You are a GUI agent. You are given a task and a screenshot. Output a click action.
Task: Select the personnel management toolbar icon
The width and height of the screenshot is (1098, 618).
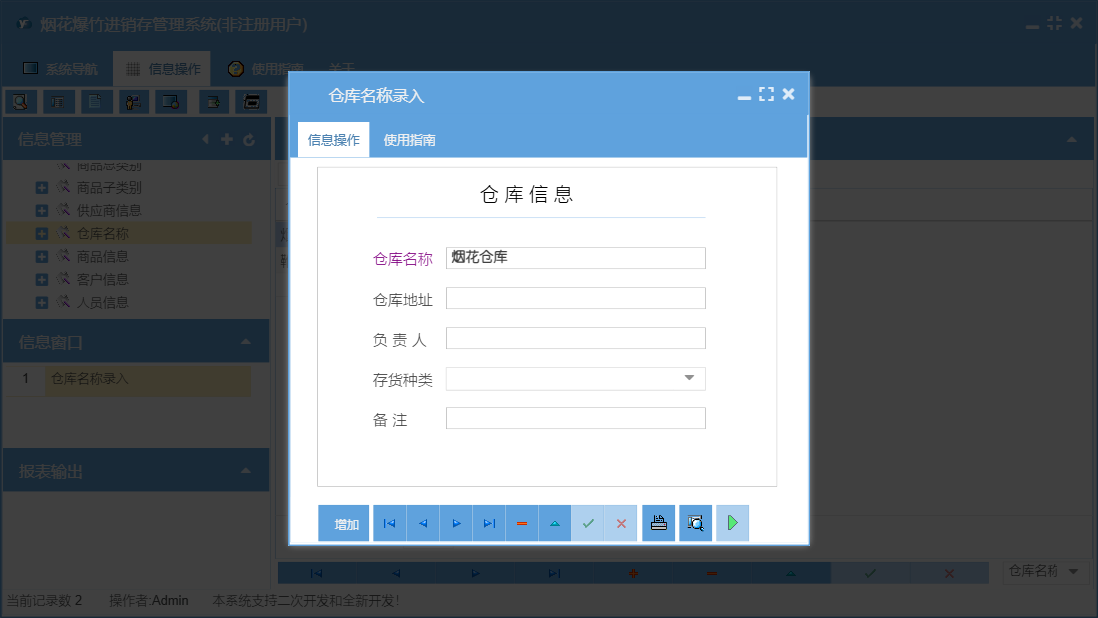[x=135, y=101]
